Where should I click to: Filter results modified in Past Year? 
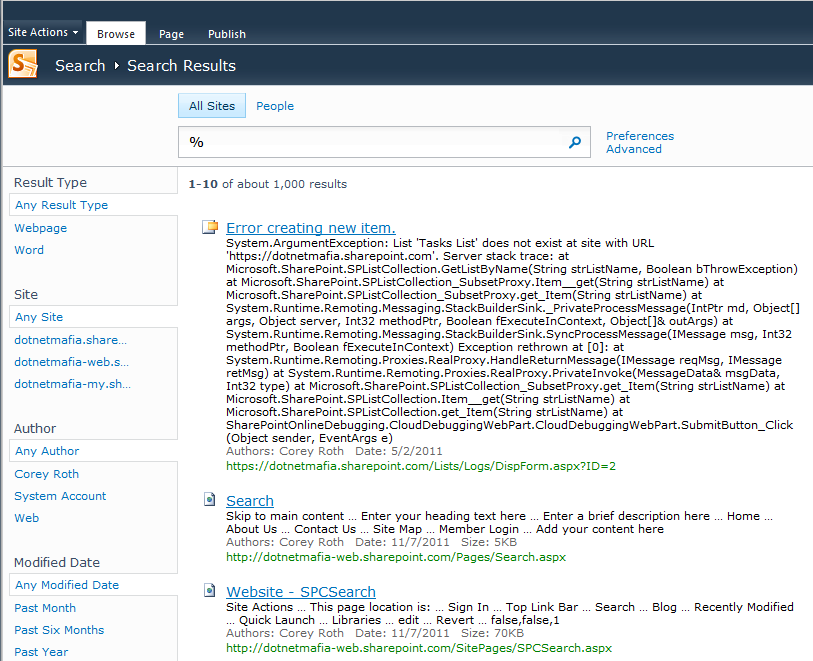point(41,652)
